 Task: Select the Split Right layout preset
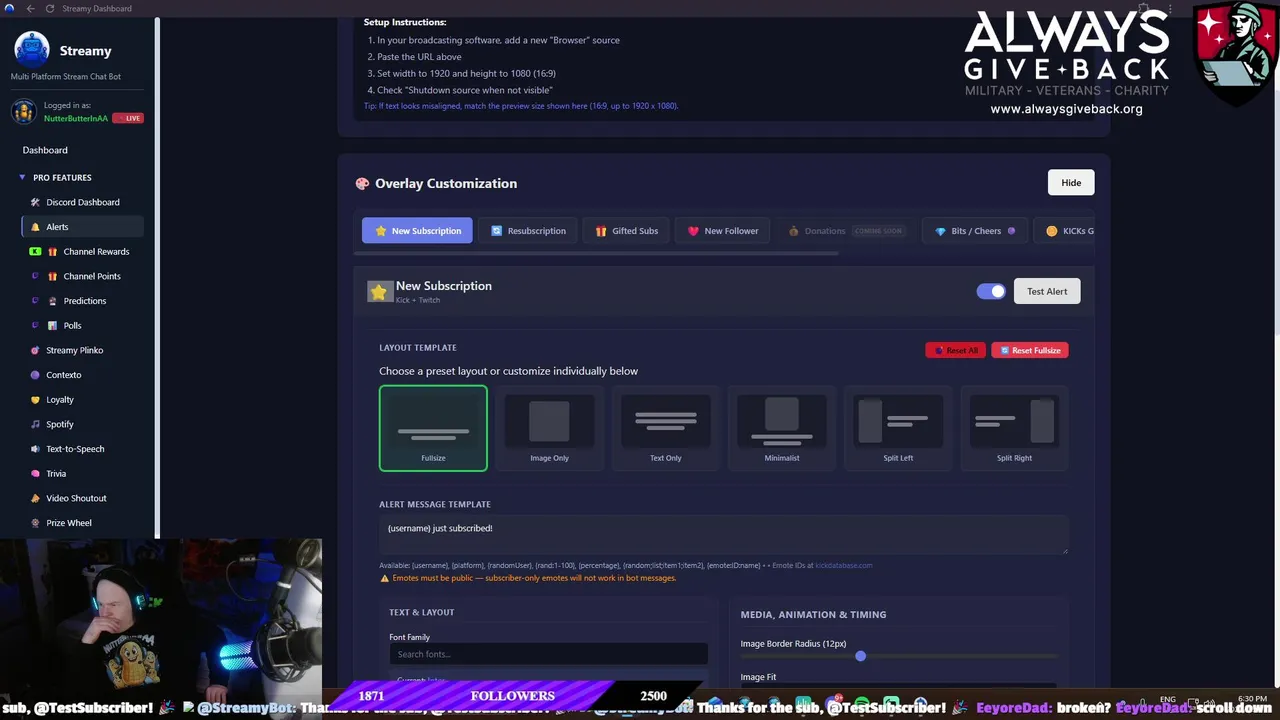coord(1014,428)
